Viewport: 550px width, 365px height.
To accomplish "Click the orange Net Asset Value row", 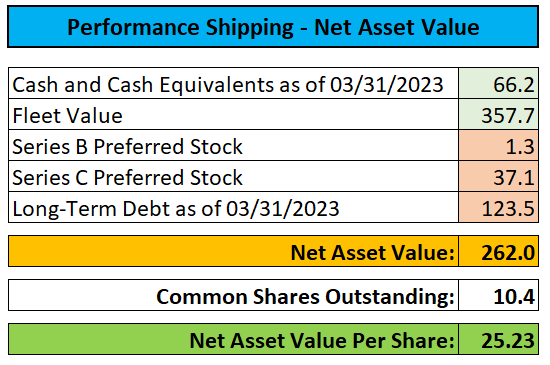I will coord(274,251).
